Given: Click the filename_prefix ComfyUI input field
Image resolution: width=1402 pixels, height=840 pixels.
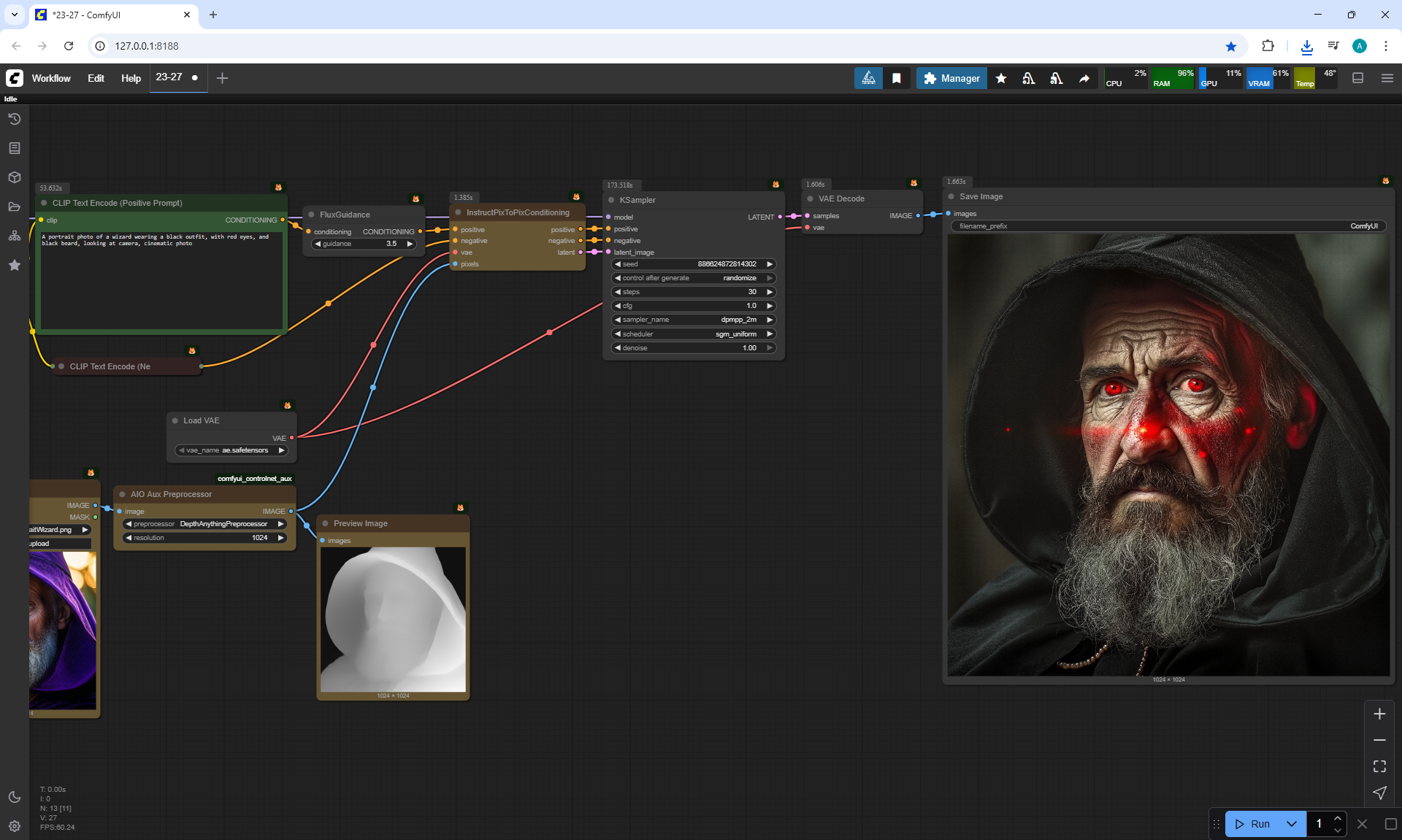Looking at the screenshot, I should click(1168, 226).
